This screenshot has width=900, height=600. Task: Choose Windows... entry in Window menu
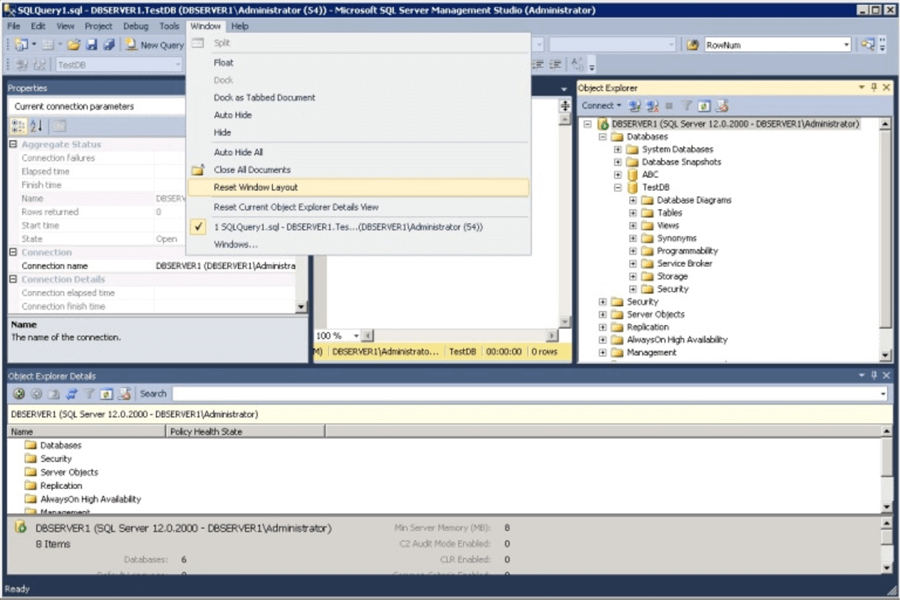358,245
